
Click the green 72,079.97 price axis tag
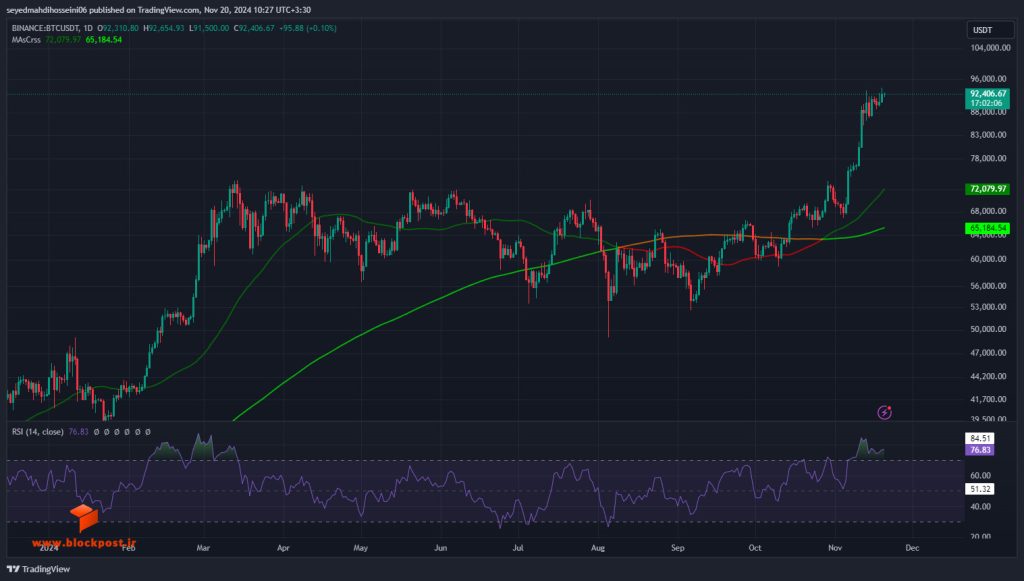click(x=987, y=189)
